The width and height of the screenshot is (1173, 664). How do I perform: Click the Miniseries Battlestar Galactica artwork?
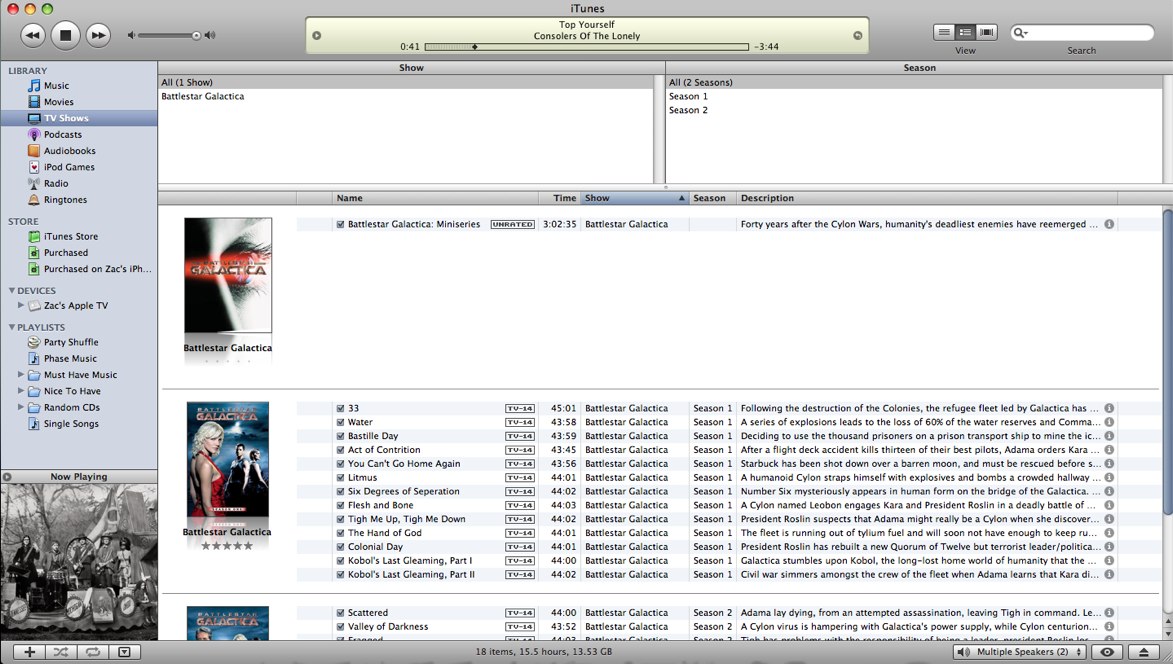click(x=228, y=275)
